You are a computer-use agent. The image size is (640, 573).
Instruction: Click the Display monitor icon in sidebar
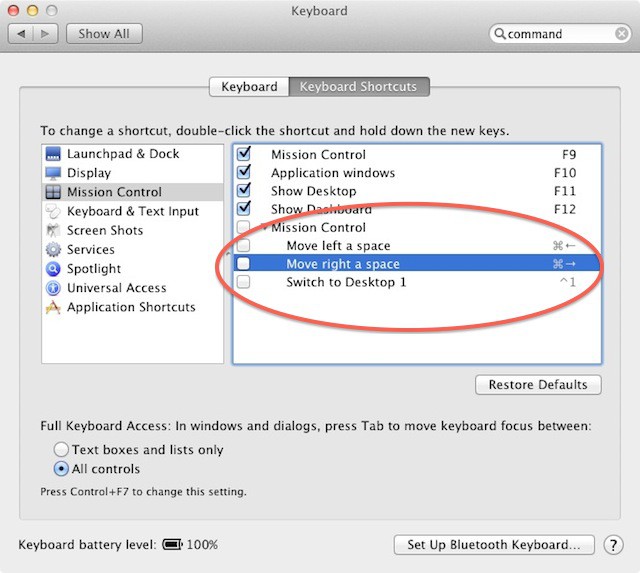click(x=54, y=173)
